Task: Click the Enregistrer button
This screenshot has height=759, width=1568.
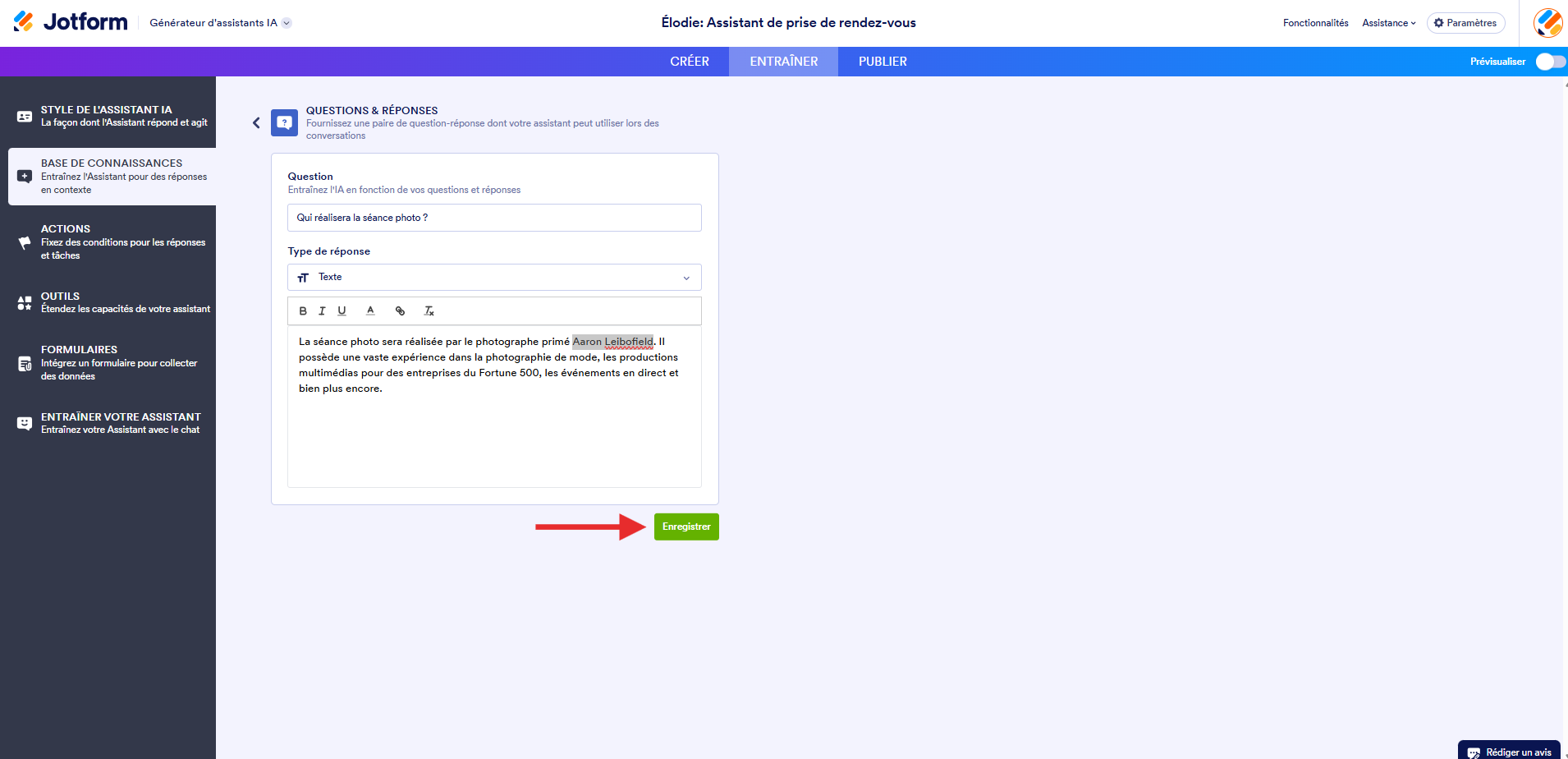Action: (x=686, y=527)
